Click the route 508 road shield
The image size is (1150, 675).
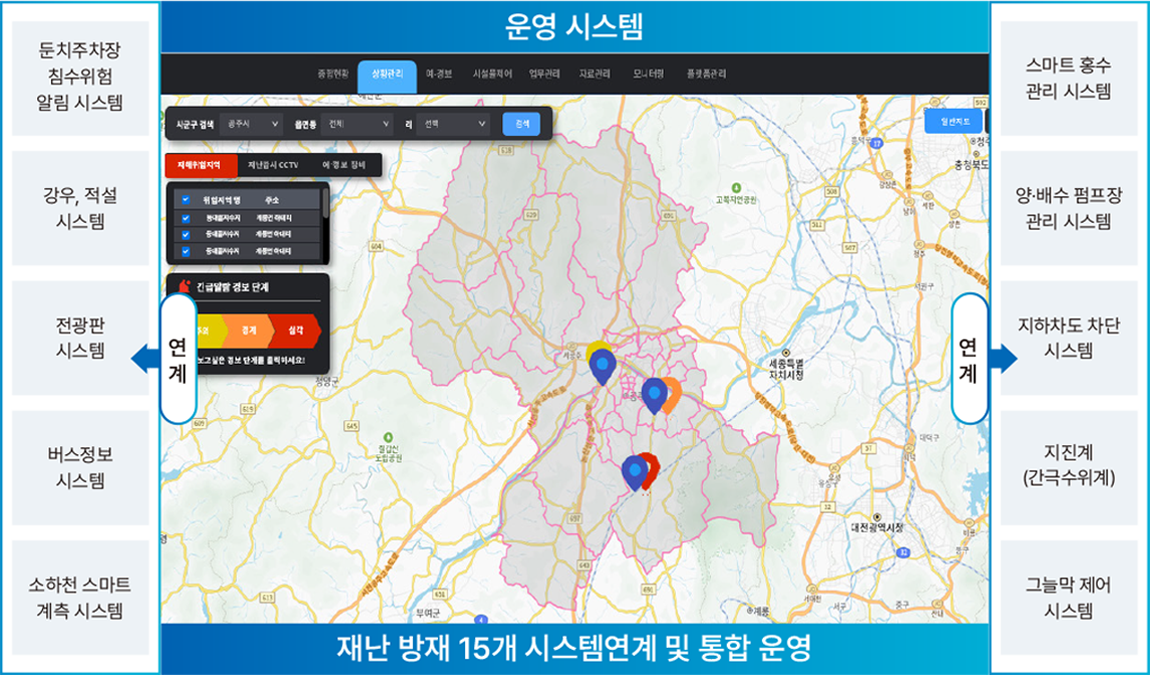[831, 191]
